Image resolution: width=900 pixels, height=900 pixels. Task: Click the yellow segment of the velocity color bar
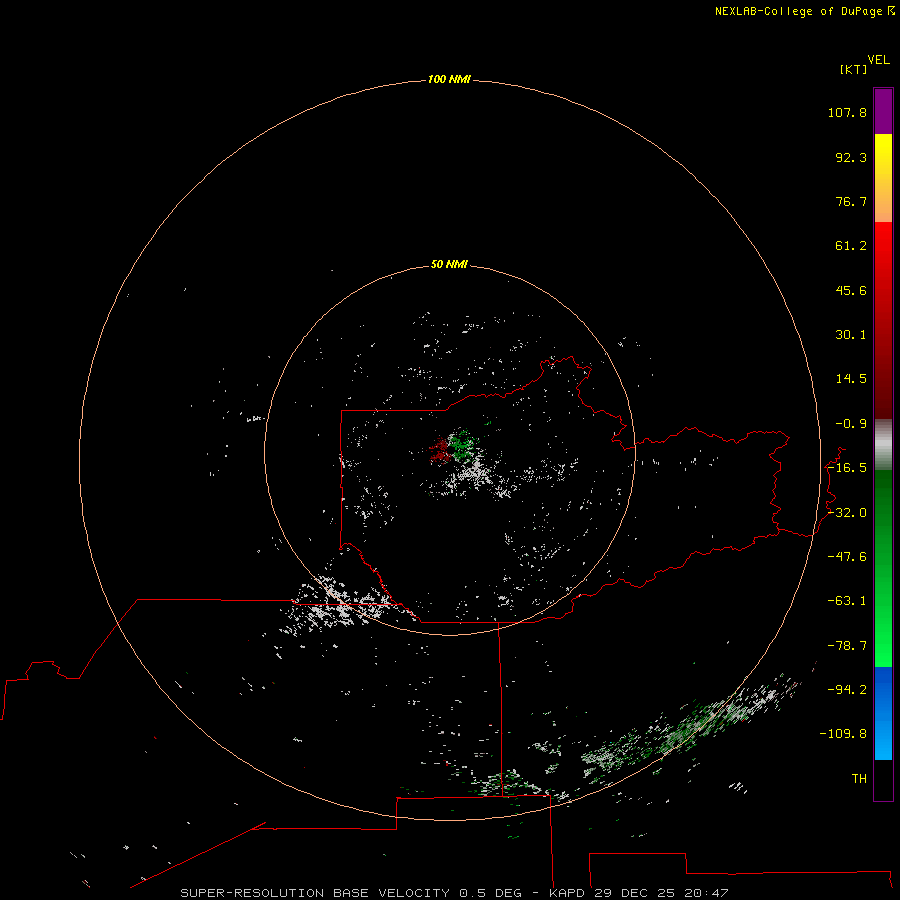(x=883, y=156)
